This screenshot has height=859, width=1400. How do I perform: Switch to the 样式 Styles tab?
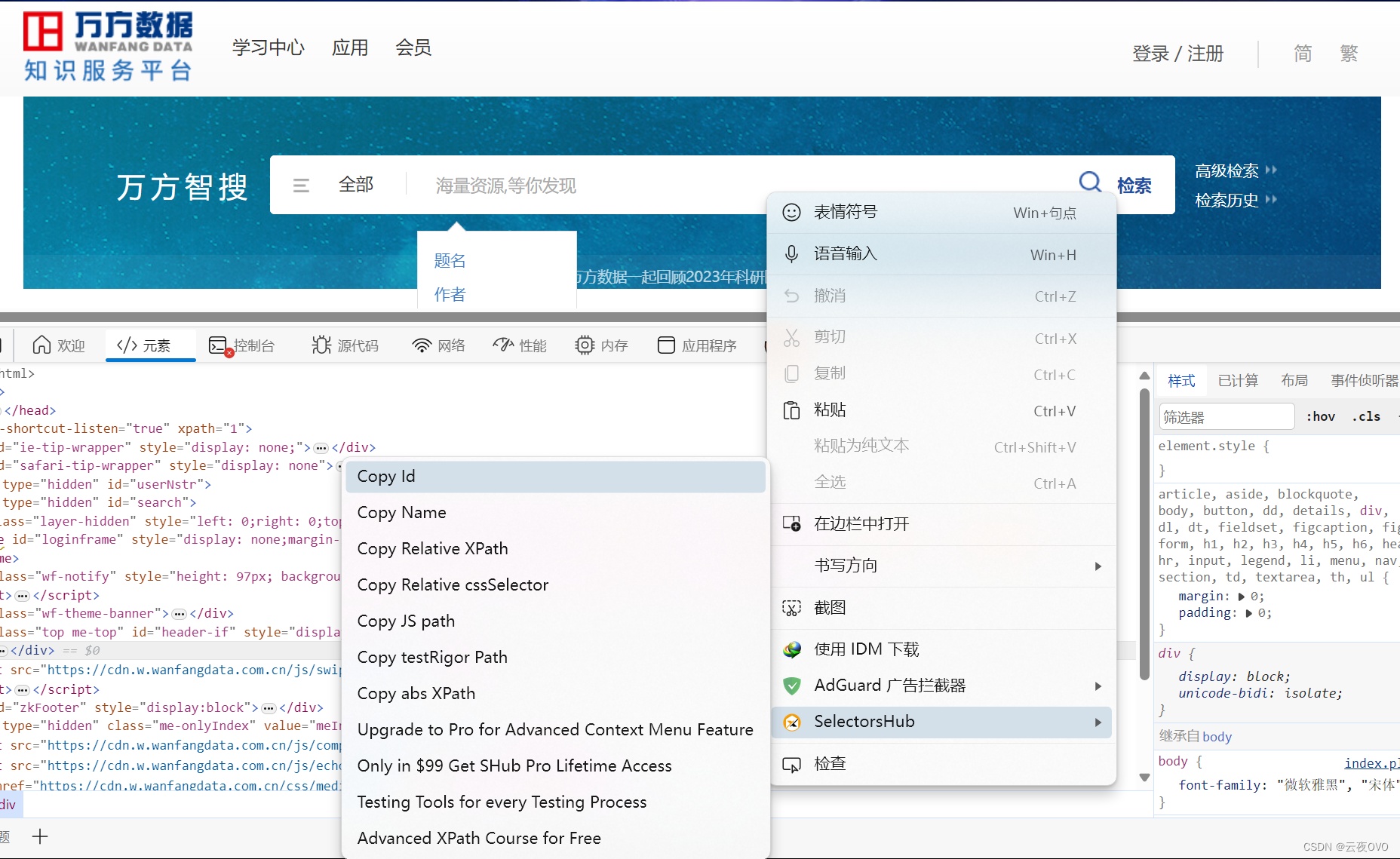click(x=1181, y=381)
